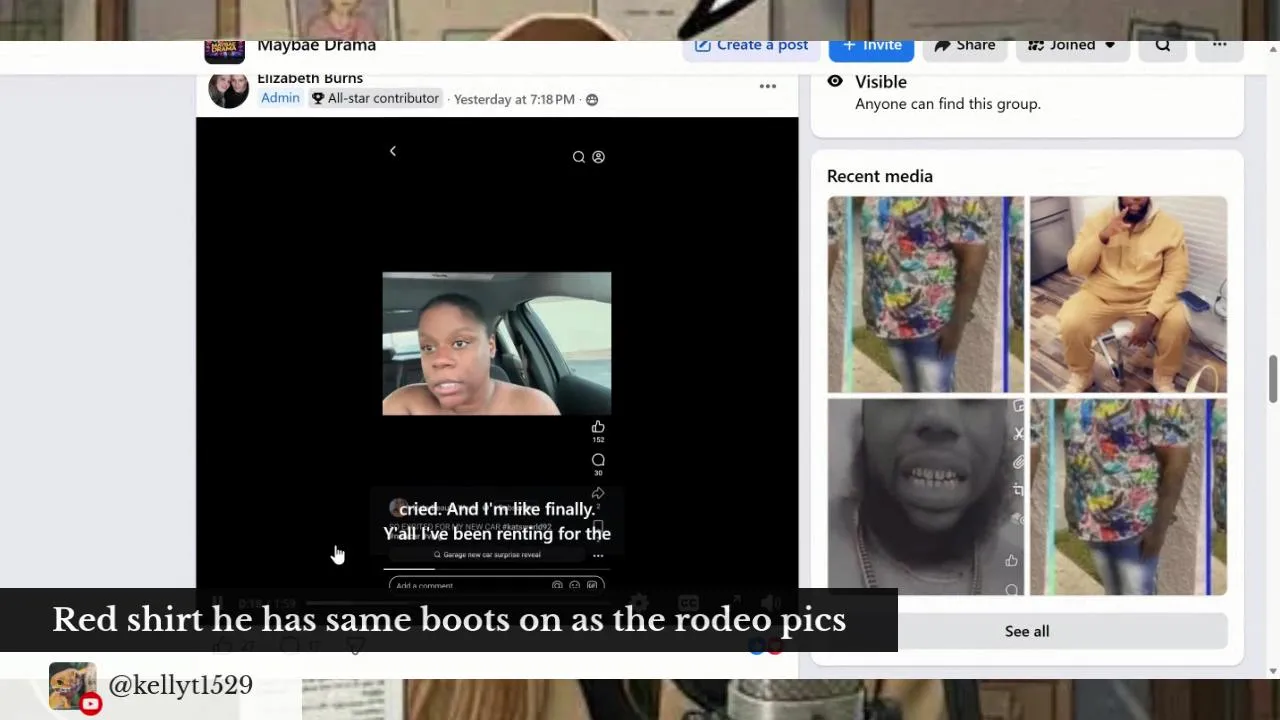The height and width of the screenshot is (720, 1280).
Task: Open bottom-right colorful shirt media thumbnail
Action: pyautogui.click(x=1129, y=497)
